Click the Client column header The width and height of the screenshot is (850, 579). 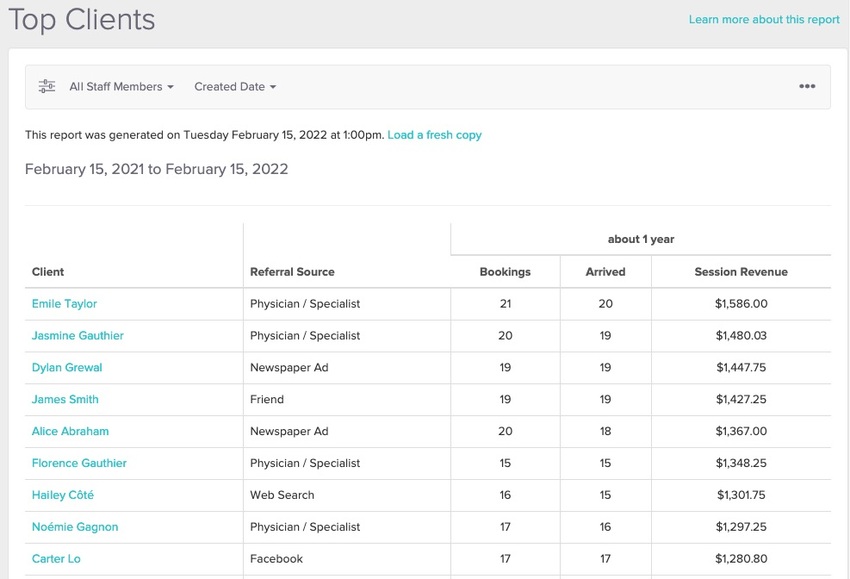[48, 272]
